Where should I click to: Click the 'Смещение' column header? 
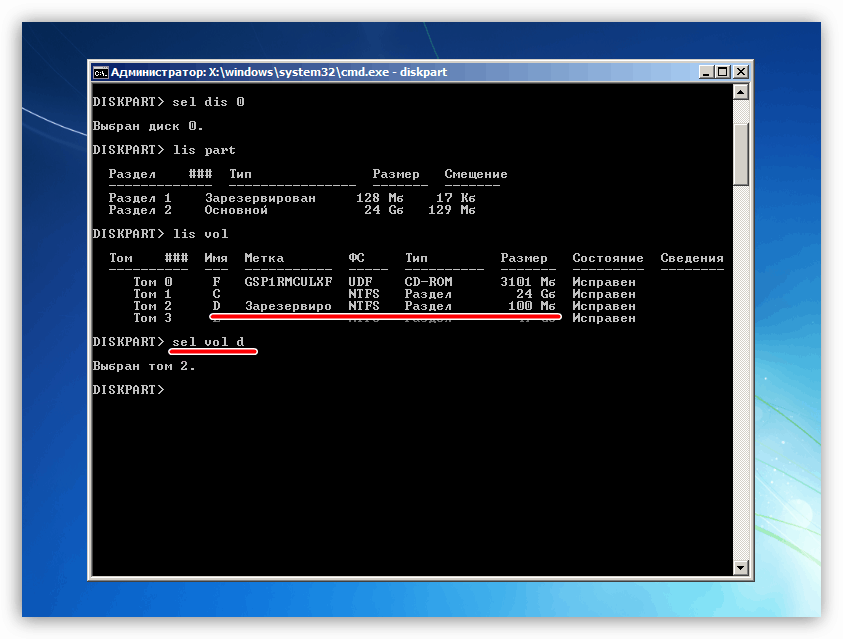(476, 174)
